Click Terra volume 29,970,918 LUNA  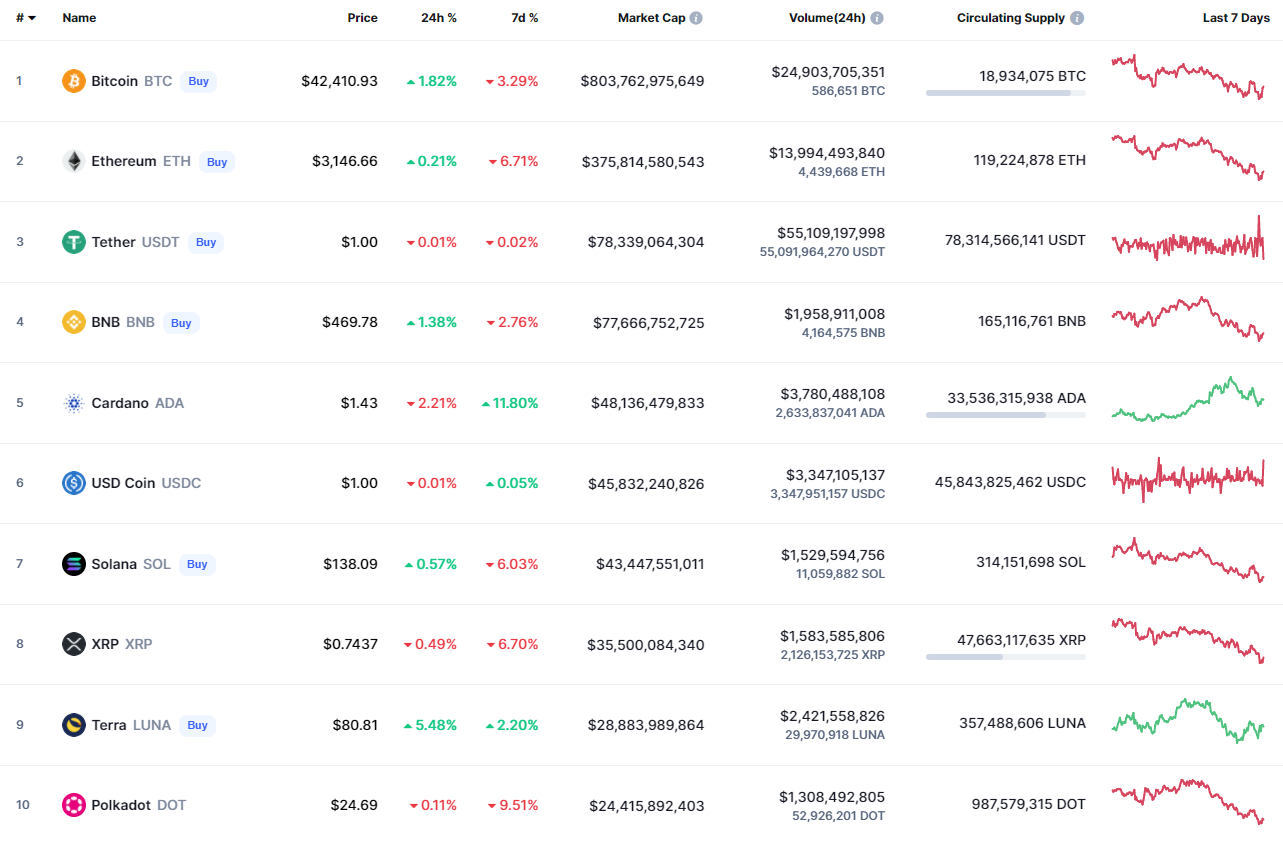point(835,735)
